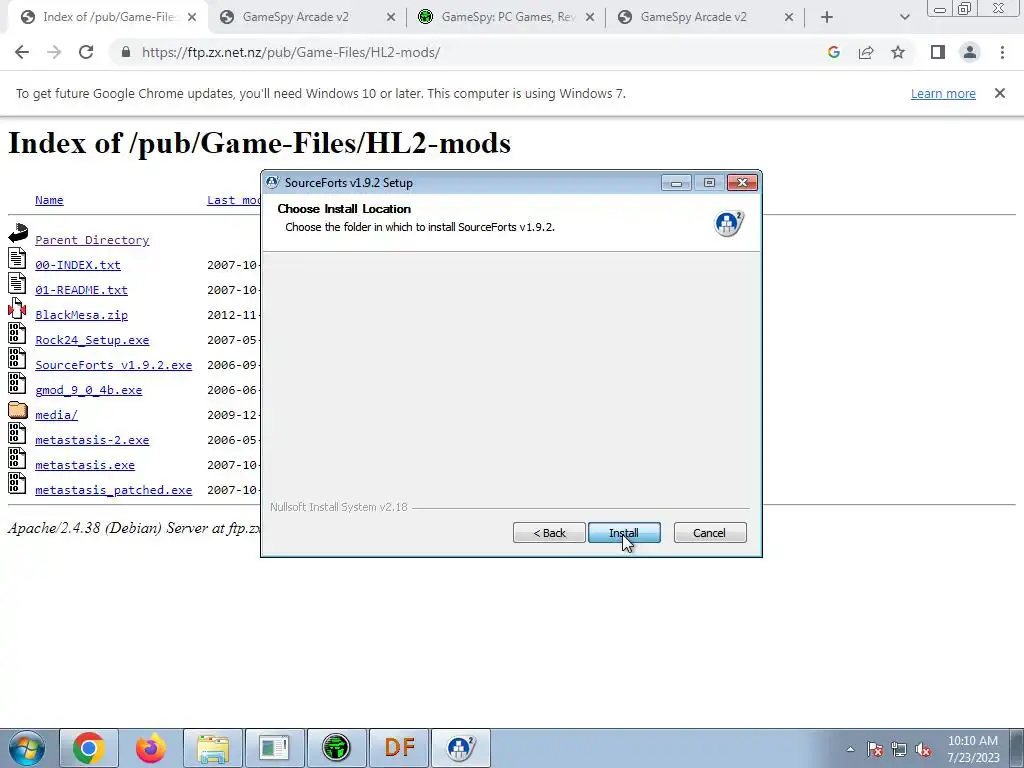Click the back-arrow icon beside Parent Directory
Viewport: 1024px width, 768px height.
pyautogui.click(x=18, y=233)
